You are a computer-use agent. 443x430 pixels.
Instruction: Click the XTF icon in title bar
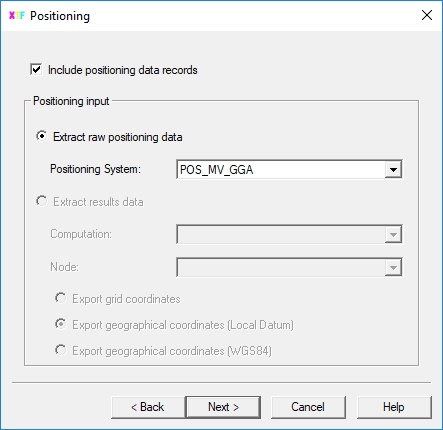16,15
